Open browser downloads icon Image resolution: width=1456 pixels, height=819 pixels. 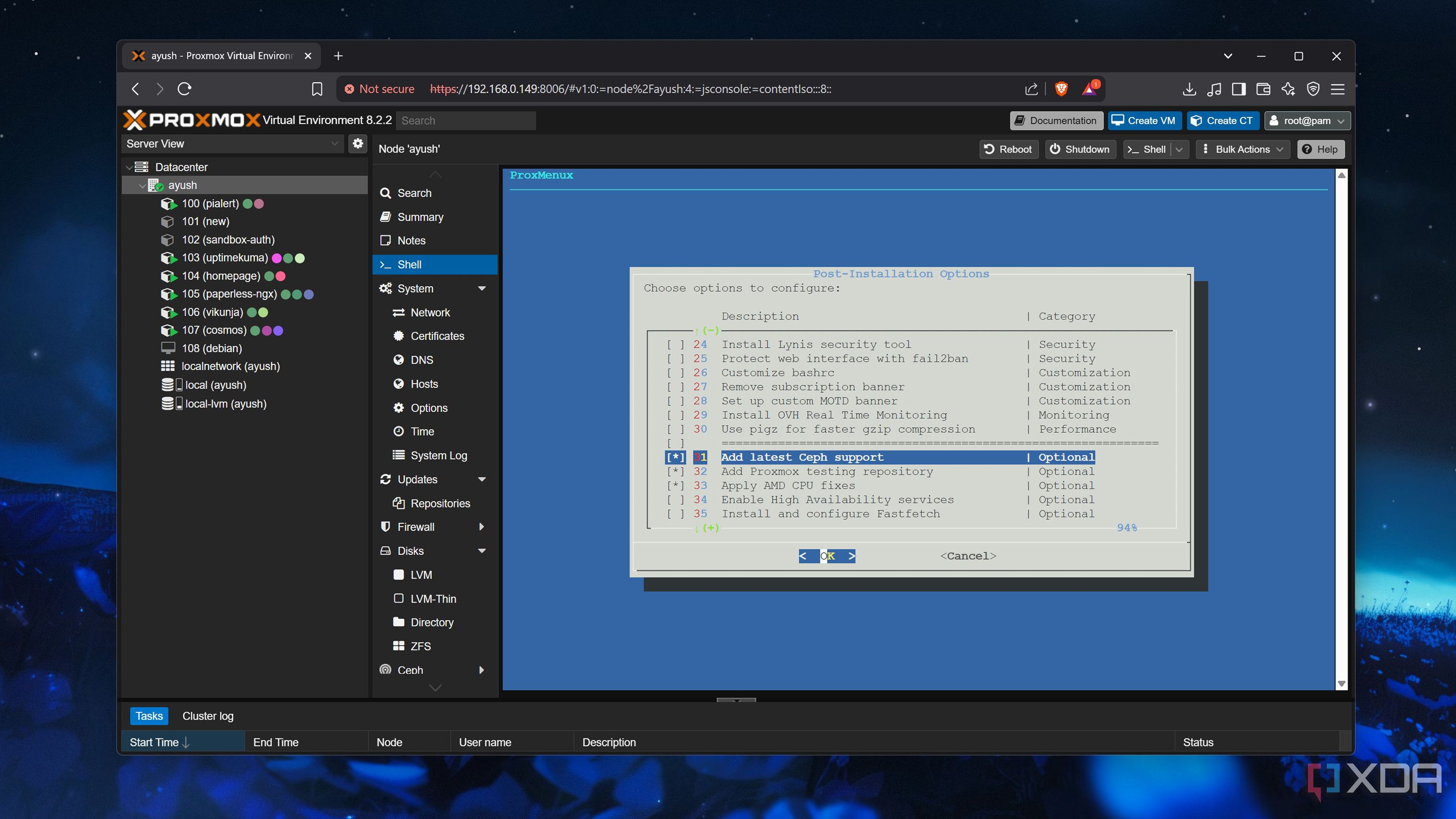tap(1189, 89)
